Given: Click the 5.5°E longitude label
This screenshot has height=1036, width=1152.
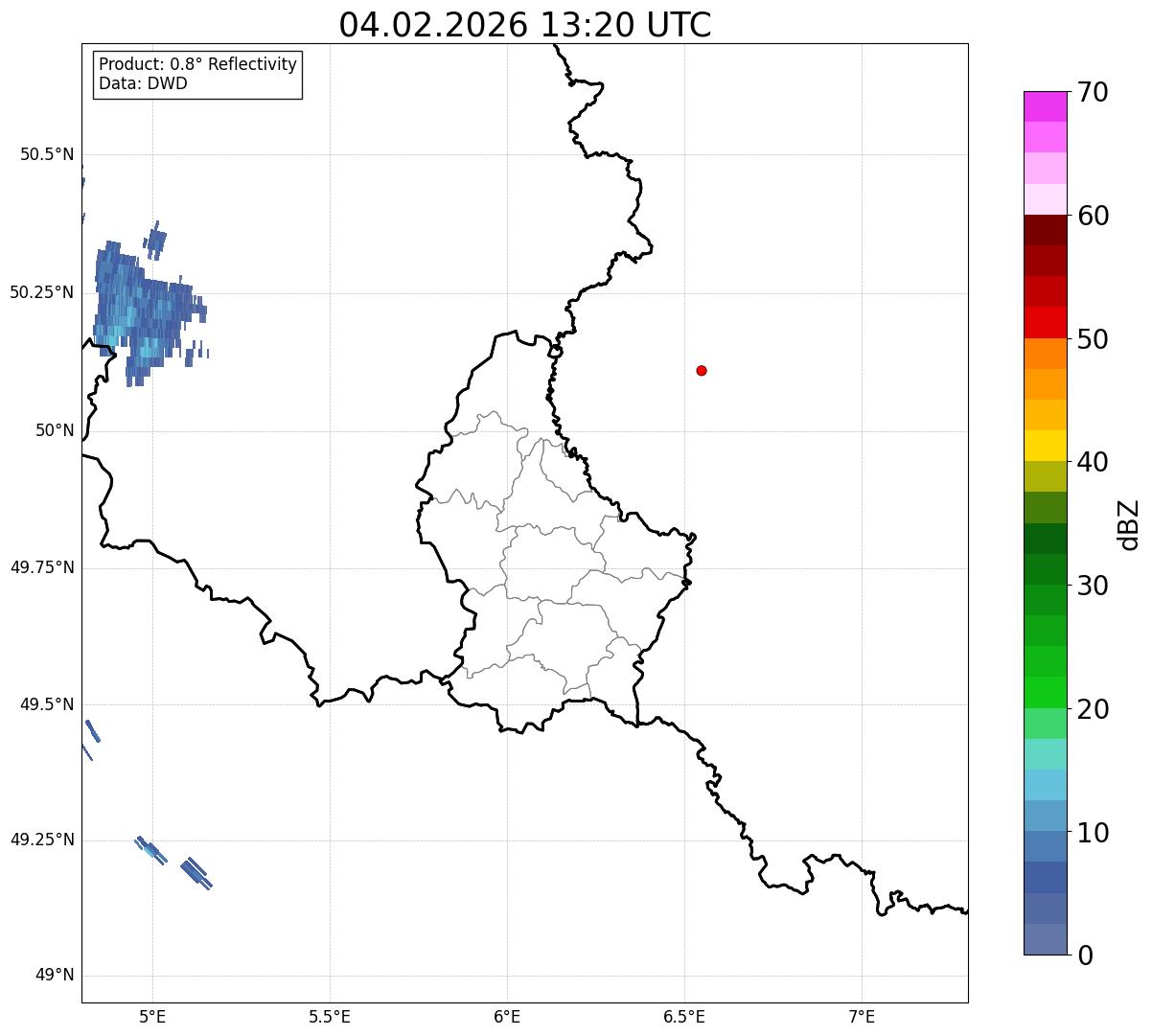Looking at the screenshot, I should coord(330,1017).
